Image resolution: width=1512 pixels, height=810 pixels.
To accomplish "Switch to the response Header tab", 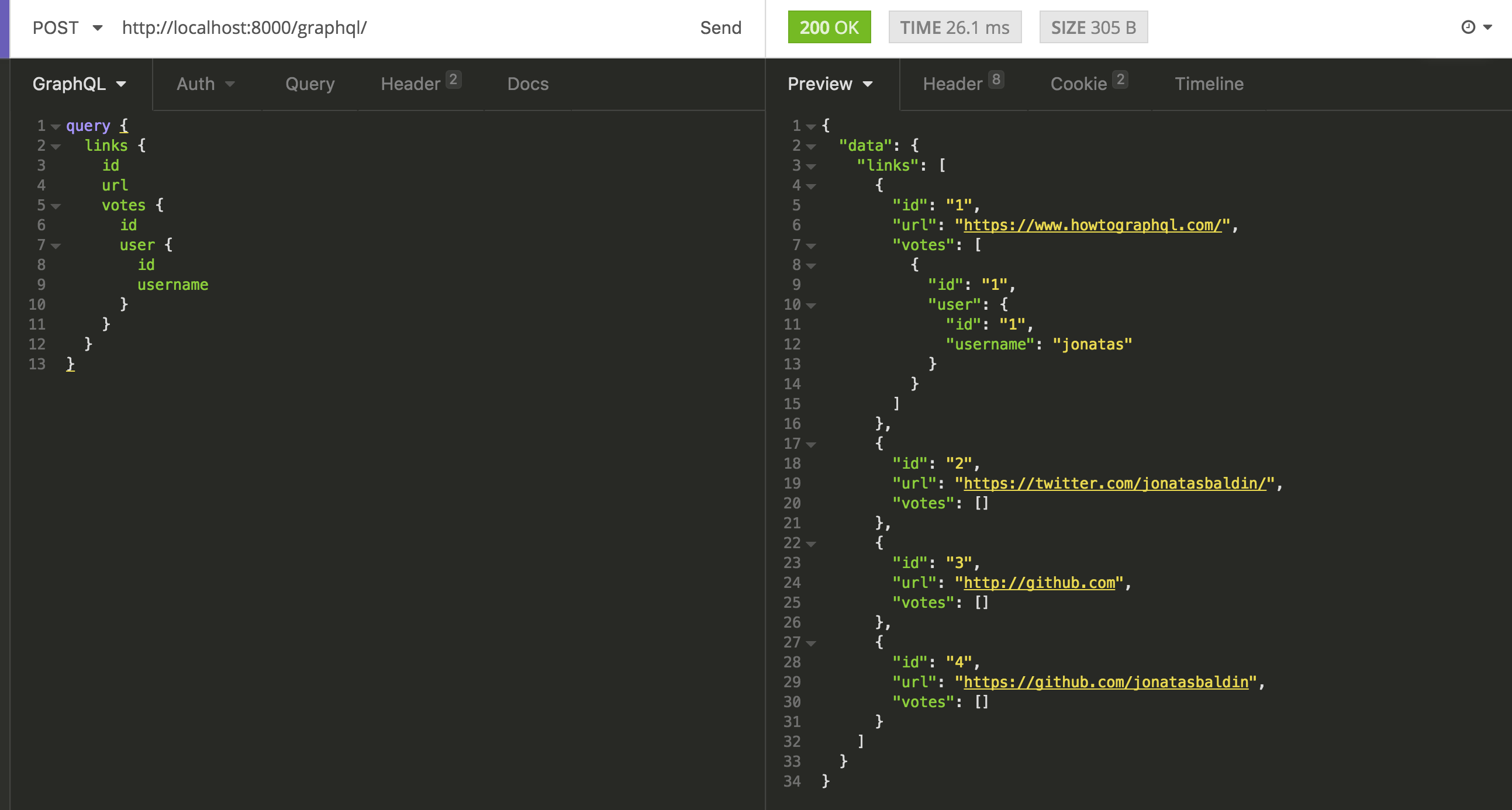I will (962, 84).
